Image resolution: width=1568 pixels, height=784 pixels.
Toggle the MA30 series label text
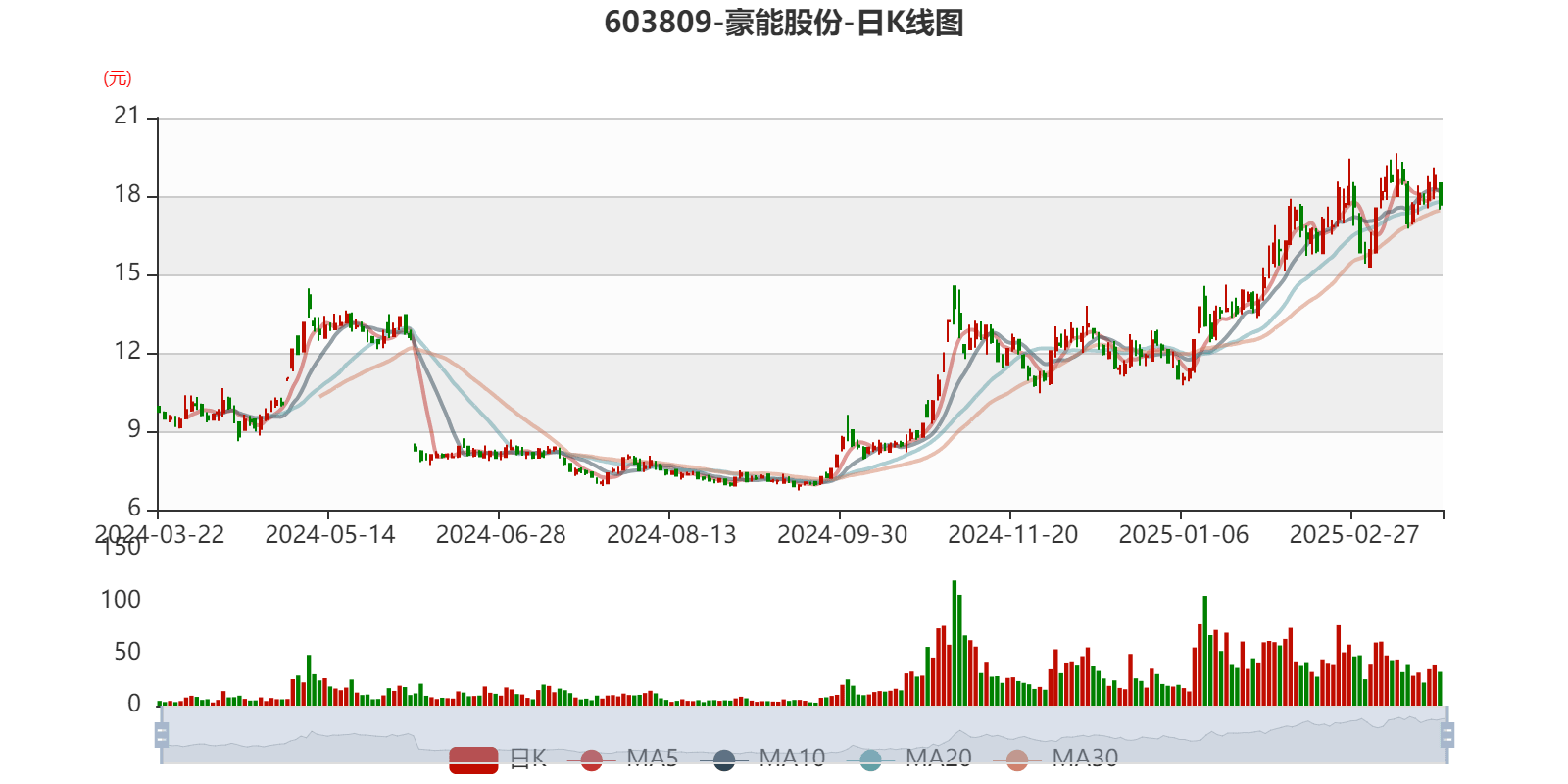pyautogui.click(x=1085, y=758)
